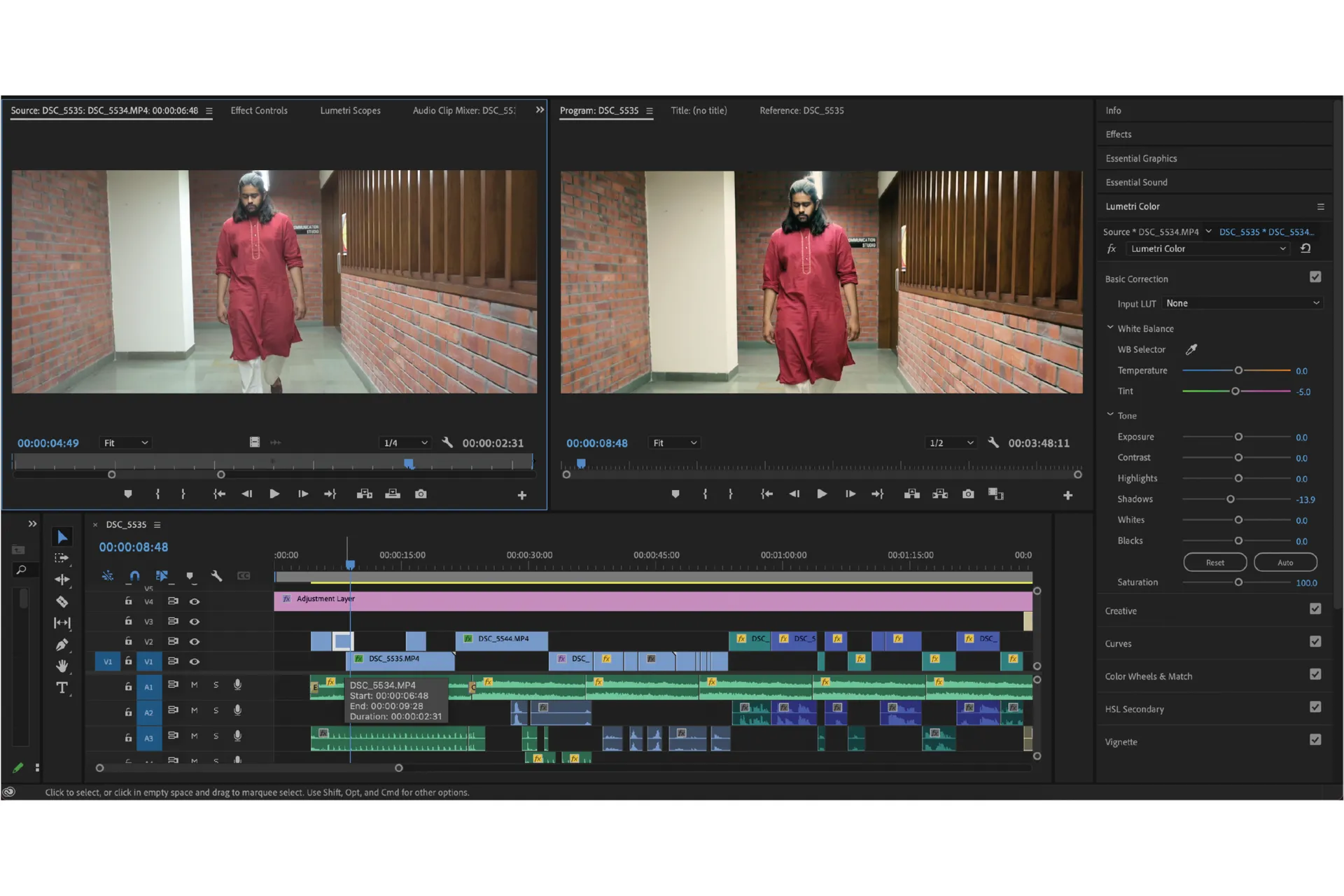Collapse the White Balance section
This screenshot has height=896, width=1344.
[1110, 328]
